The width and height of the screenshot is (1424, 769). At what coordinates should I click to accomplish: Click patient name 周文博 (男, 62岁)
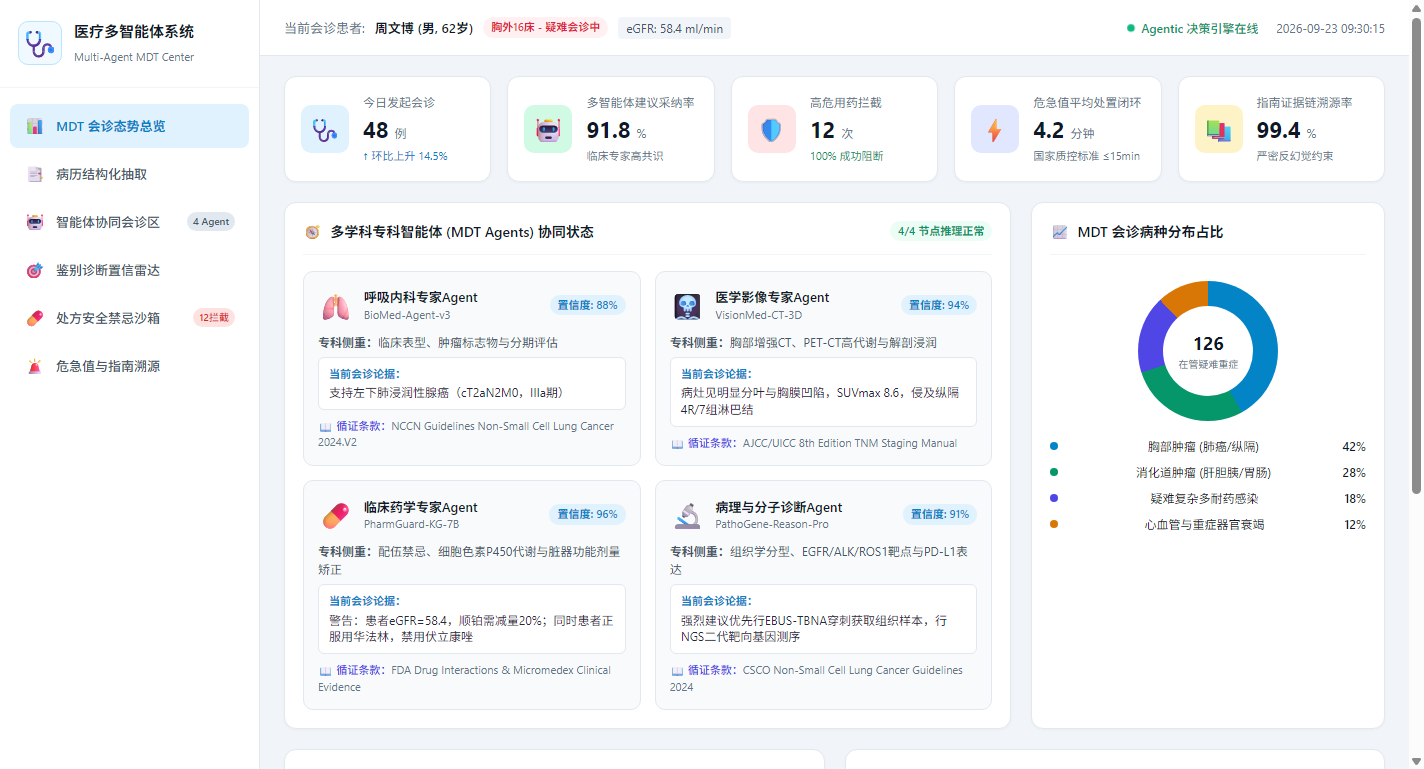(x=424, y=28)
